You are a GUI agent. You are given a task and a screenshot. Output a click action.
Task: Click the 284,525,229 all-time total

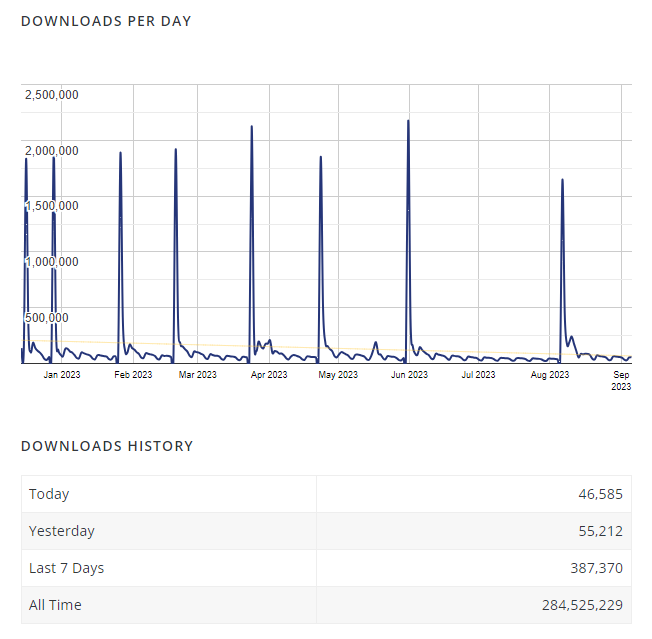pyautogui.click(x=575, y=605)
